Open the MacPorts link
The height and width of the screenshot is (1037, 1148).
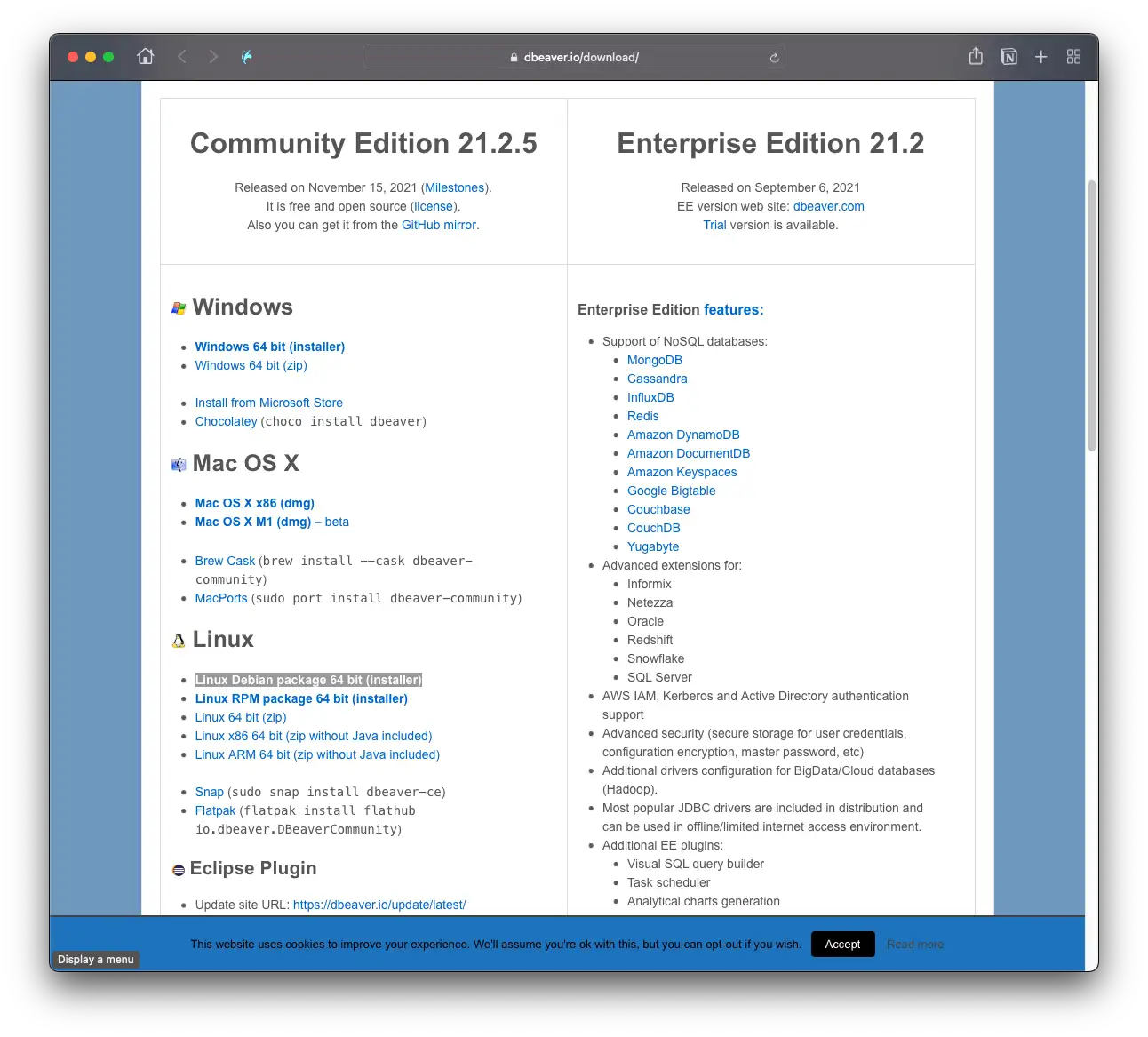(x=221, y=598)
